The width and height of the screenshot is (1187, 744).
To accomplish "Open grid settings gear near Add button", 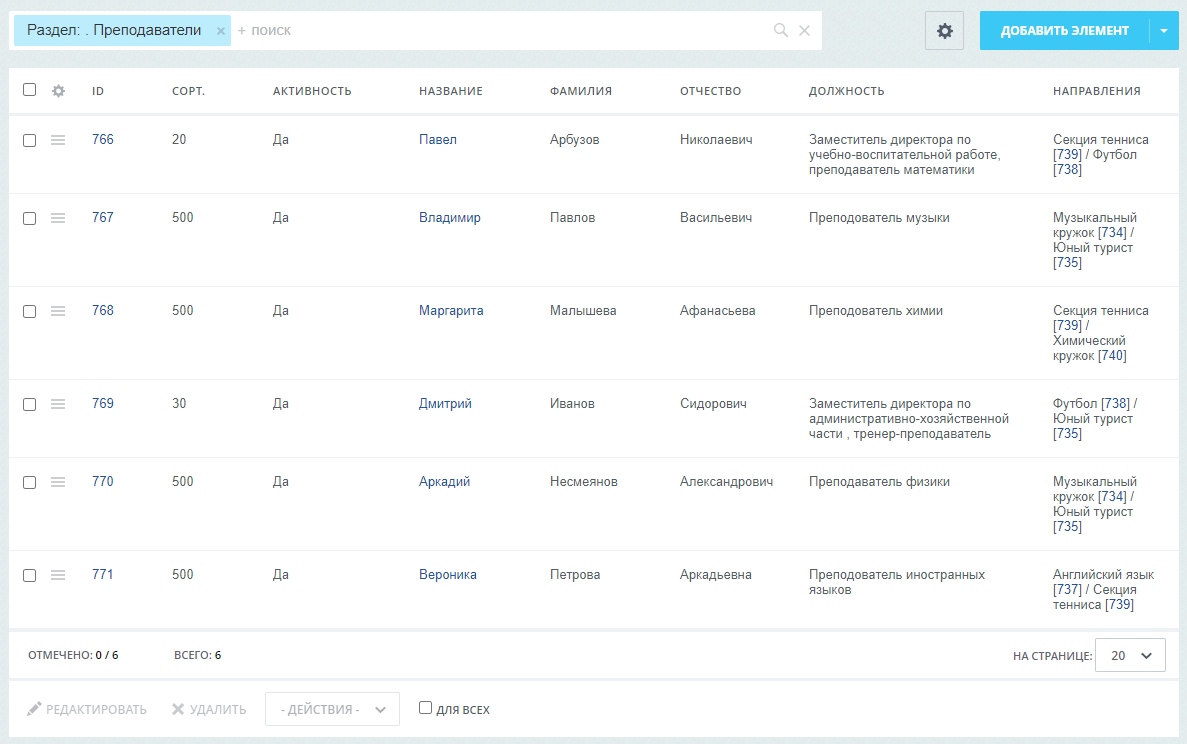I will coord(944,31).
